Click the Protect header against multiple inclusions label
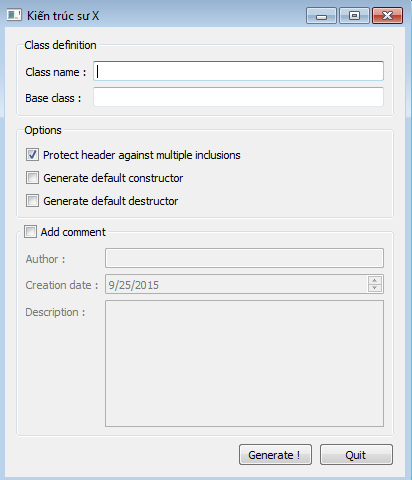This screenshot has width=412, height=480. pos(142,155)
